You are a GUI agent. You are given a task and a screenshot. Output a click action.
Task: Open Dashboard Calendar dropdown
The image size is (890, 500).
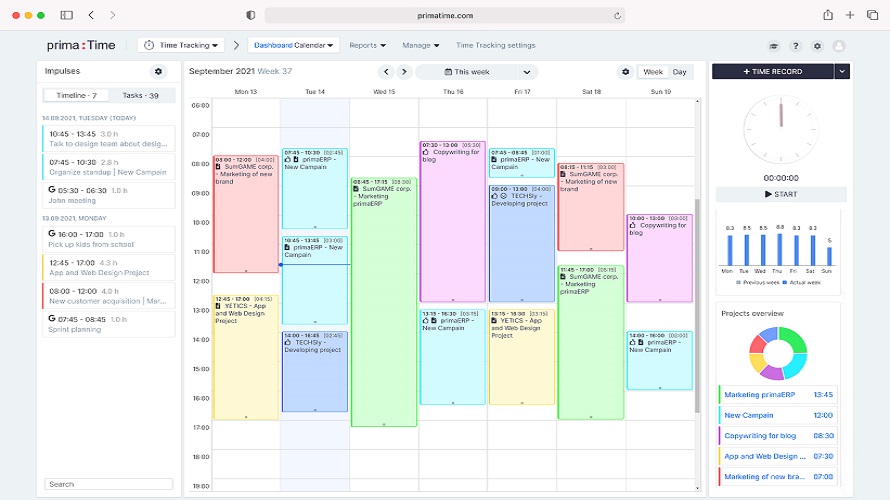[x=293, y=45]
